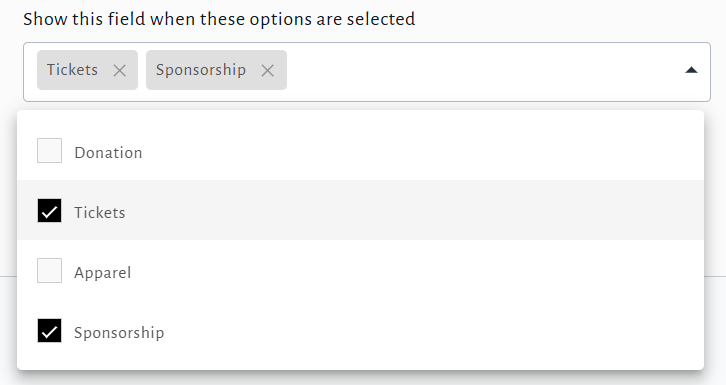Click the checkmark icon beside Tickets
Image resolution: width=726 pixels, height=385 pixels.
click(x=50, y=211)
